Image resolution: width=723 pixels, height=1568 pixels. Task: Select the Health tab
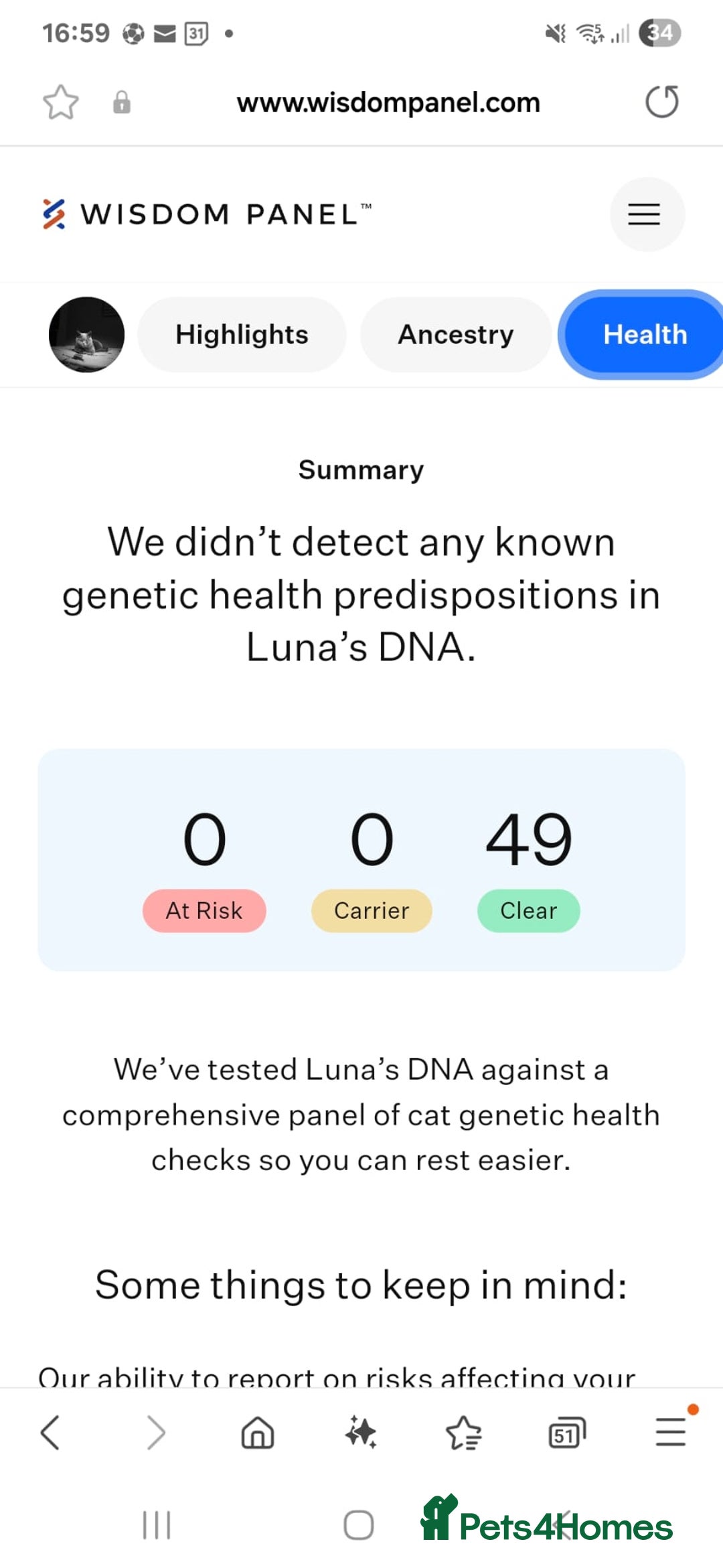click(x=644, y=335)
